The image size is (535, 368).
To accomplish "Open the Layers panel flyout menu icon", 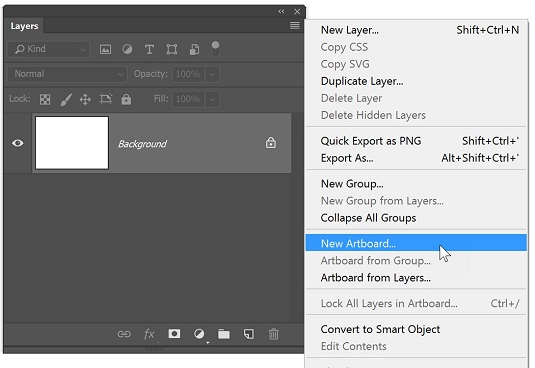I will (x=295, y=26).
